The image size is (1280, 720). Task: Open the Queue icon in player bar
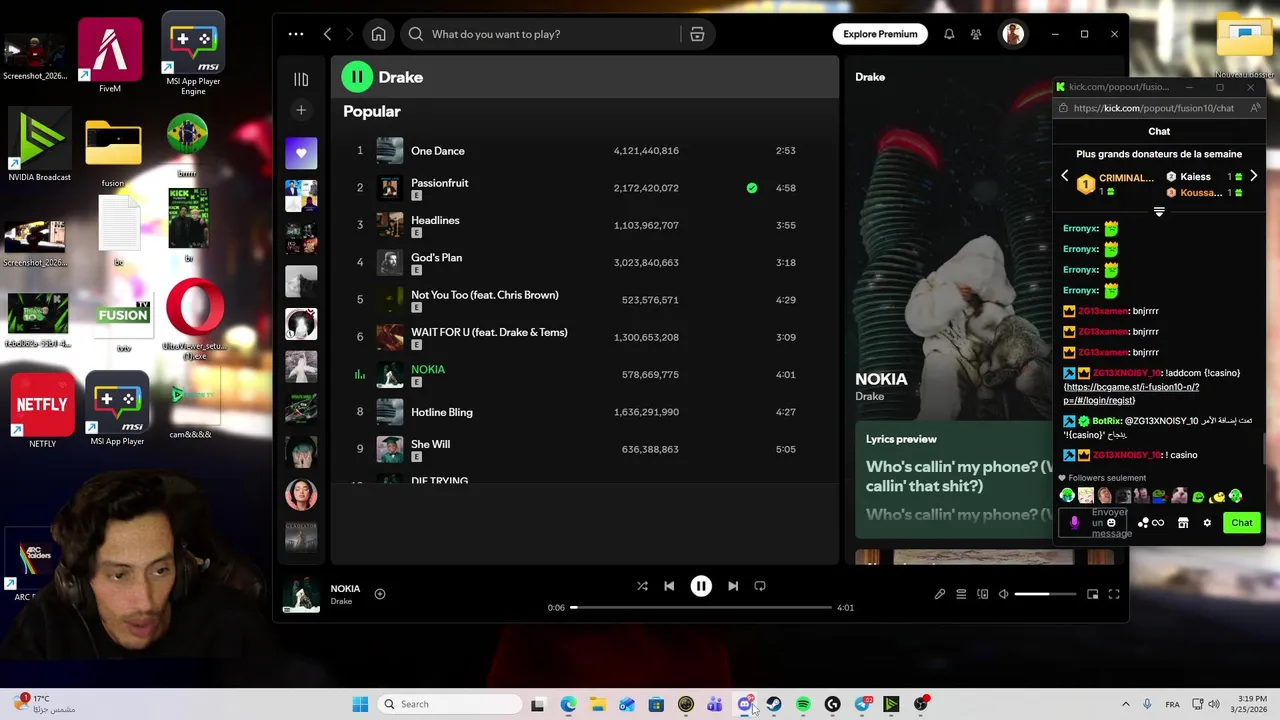[961, 594]
